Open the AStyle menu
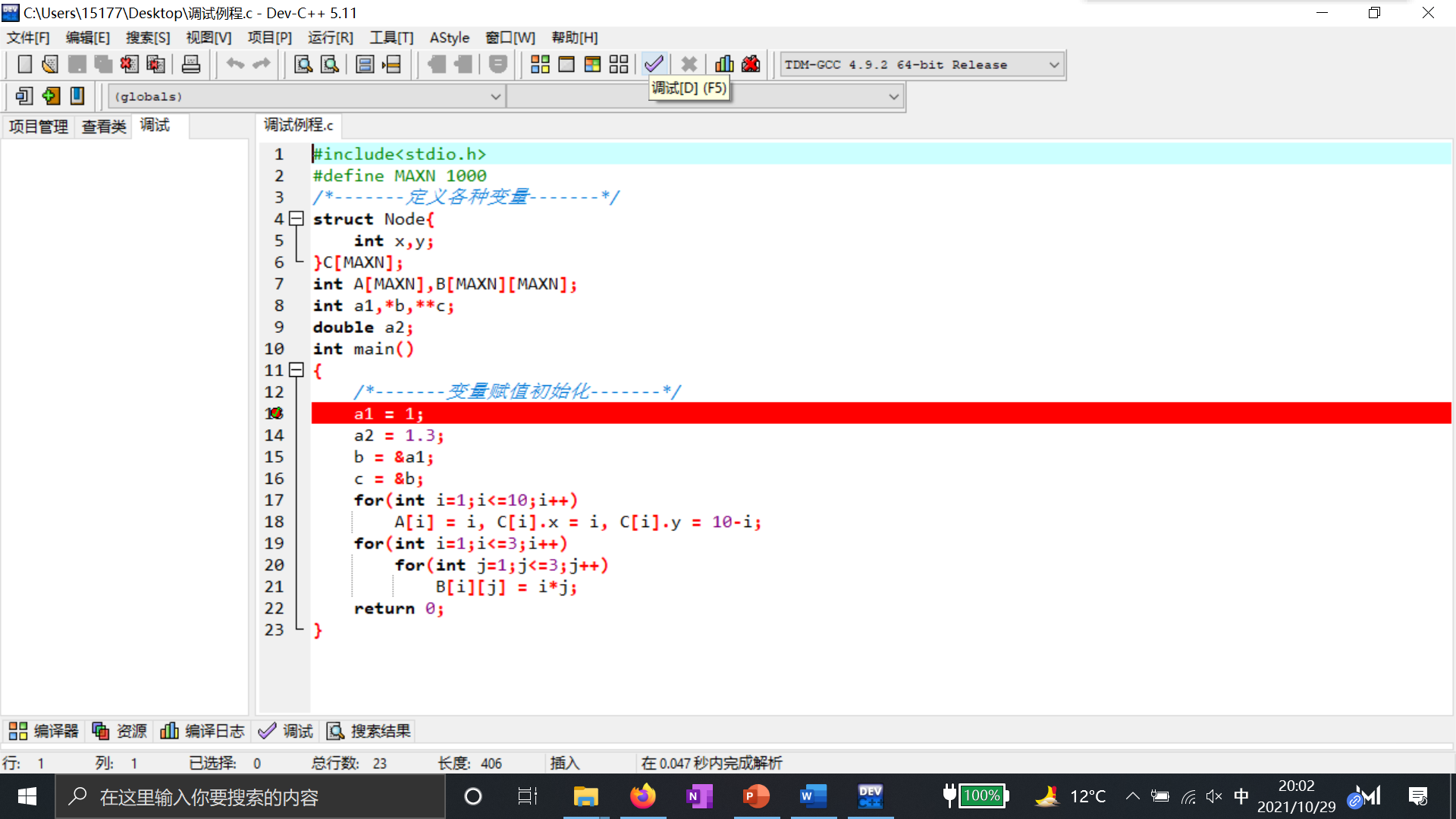This screenshot has width=1456, height=819. pos(450,38)
